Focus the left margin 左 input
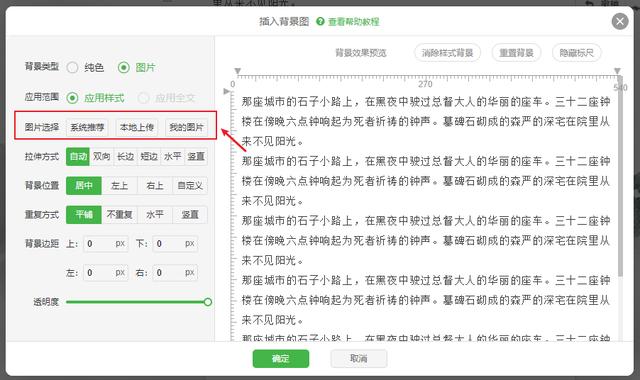This screenshot has width=640, height=380. tap(106, 273)
